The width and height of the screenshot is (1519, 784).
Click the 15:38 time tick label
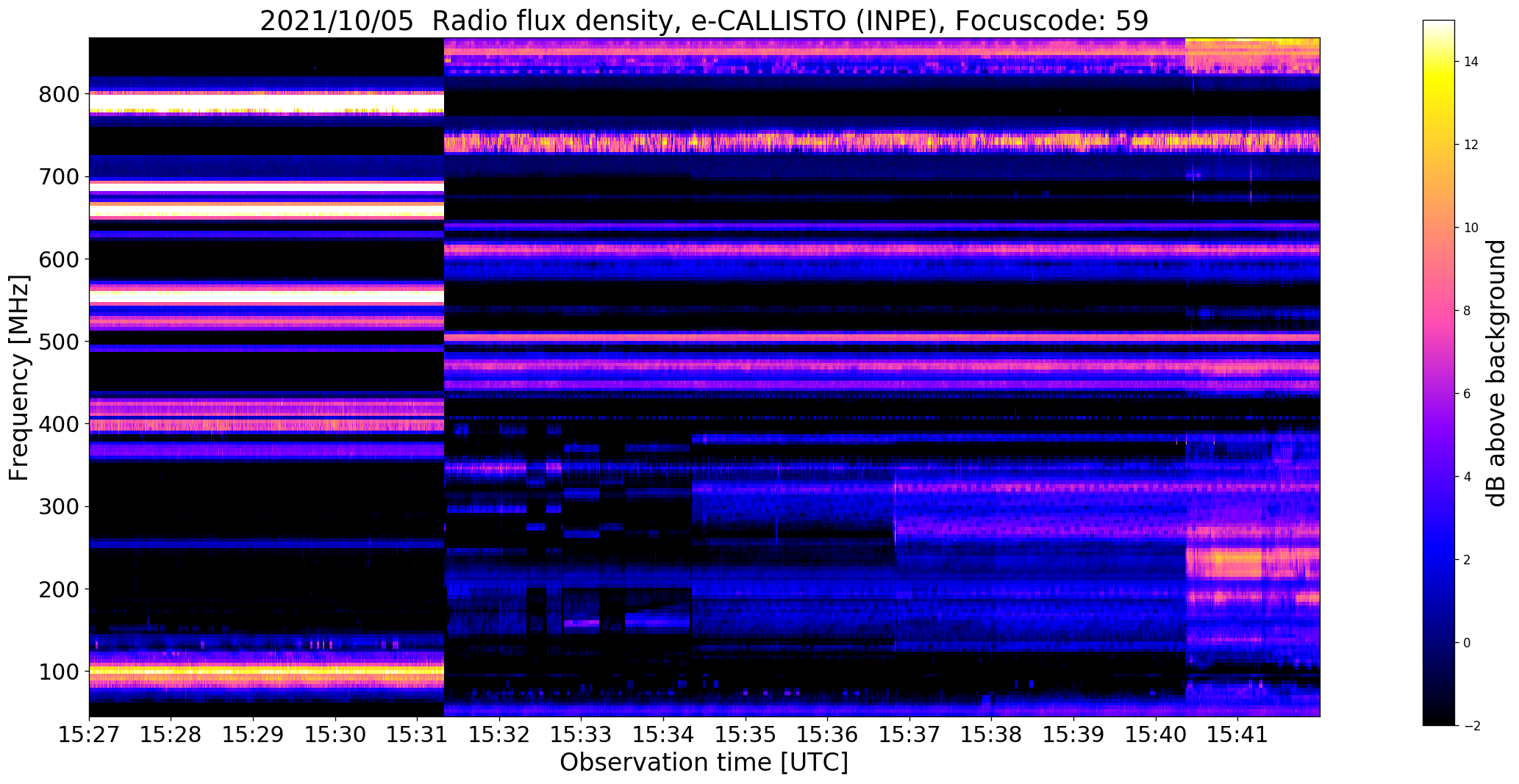click(992, 734)
